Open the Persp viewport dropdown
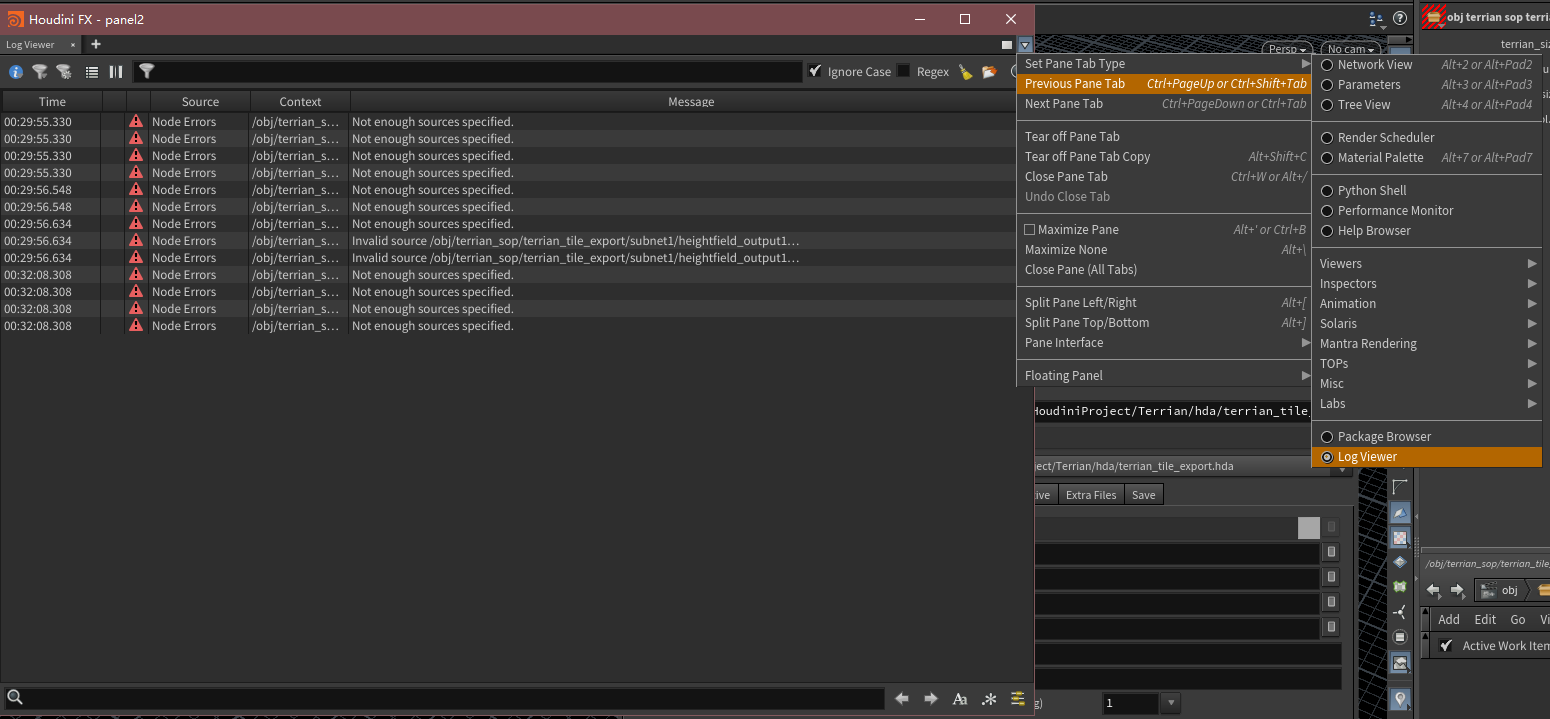 coord(1287,49)
